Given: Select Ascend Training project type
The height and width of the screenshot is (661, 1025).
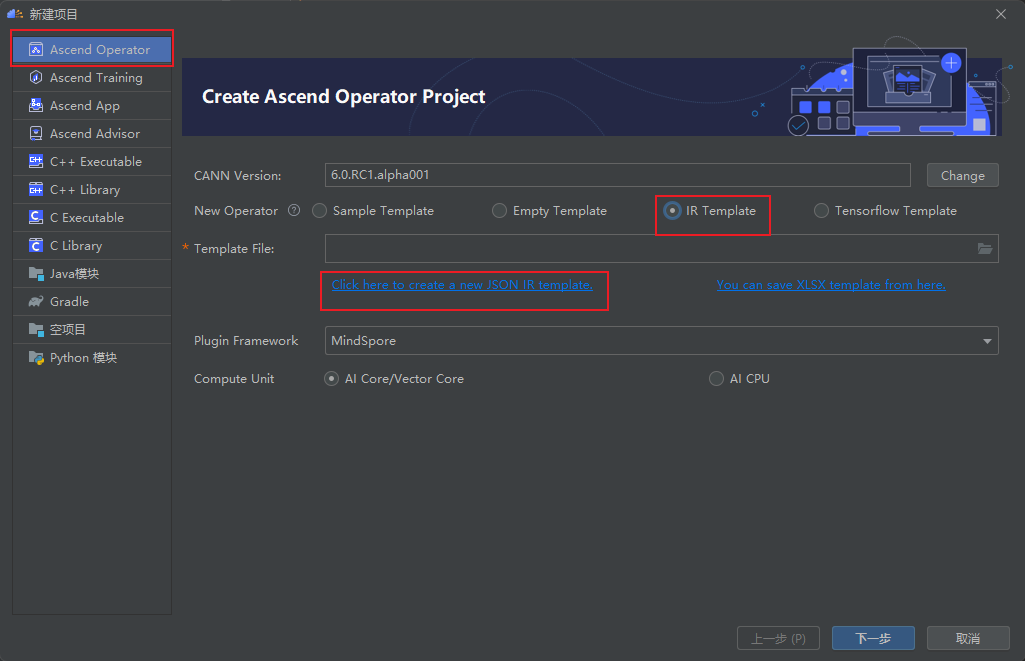Looking at the screenshot, I should [92, 77].
